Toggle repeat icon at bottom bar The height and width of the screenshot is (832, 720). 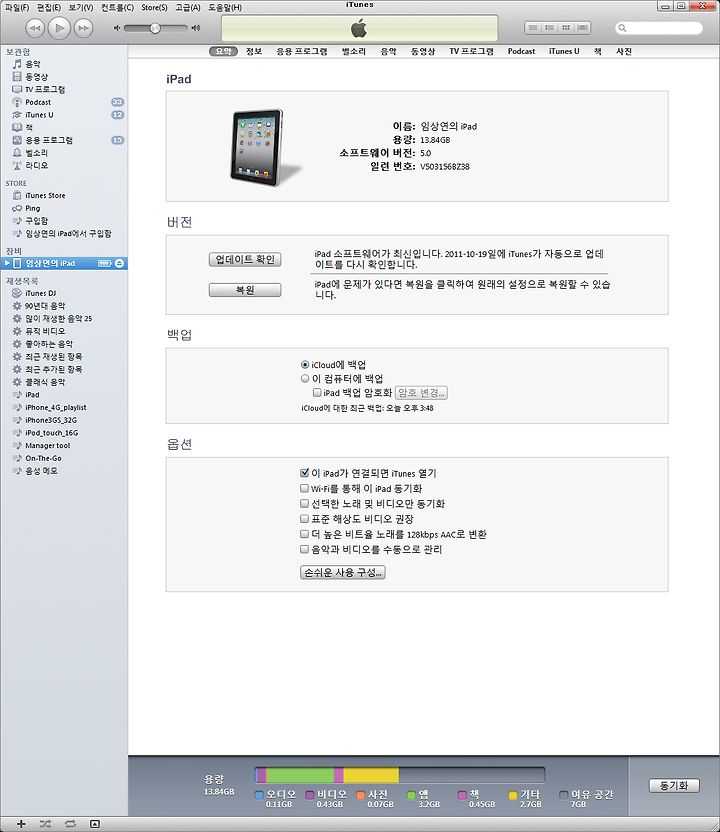coord(70,824)
